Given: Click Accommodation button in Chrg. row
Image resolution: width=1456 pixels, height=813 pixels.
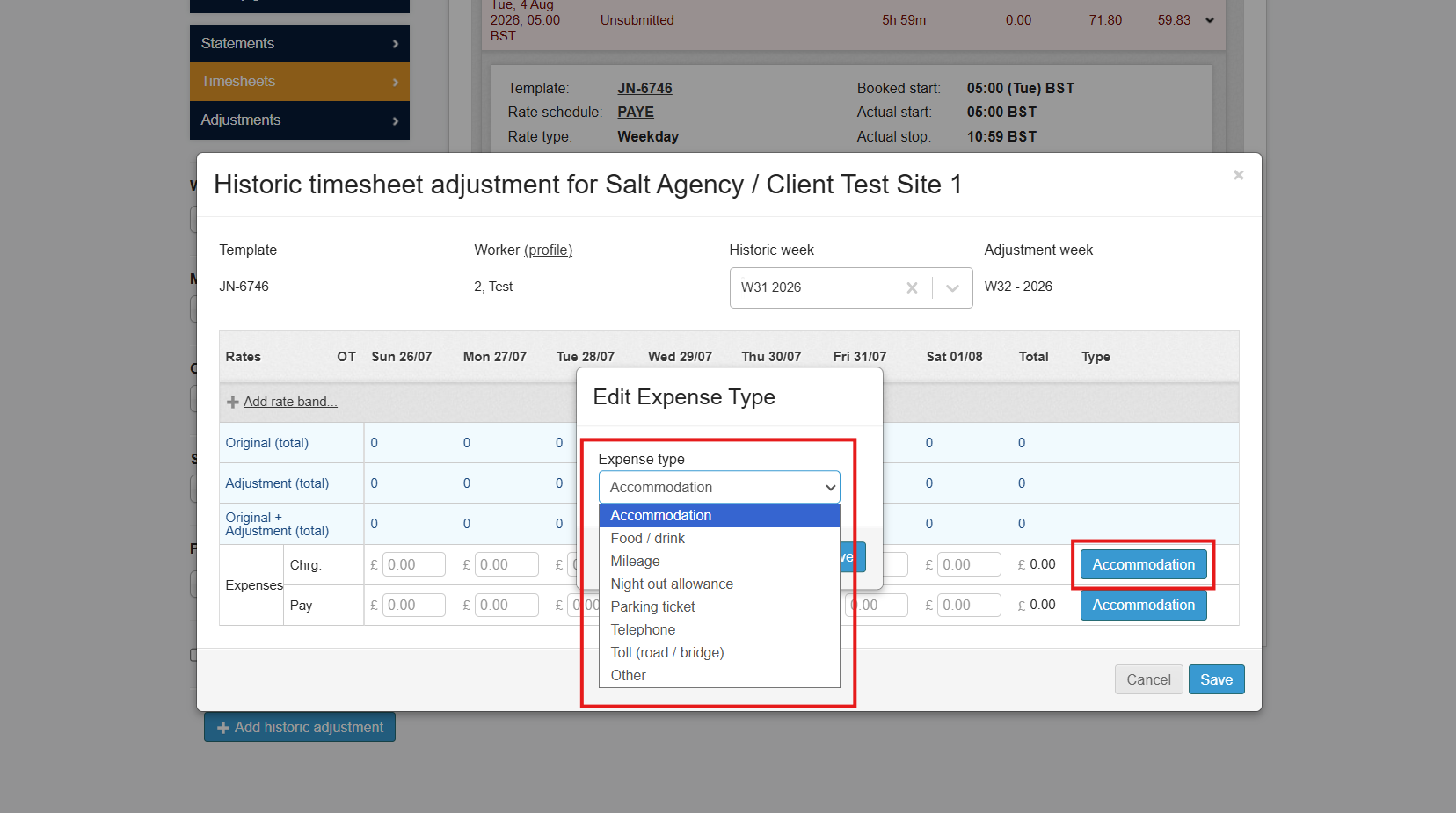Looking at the screenshot, I should click(x=1143, y=564).
